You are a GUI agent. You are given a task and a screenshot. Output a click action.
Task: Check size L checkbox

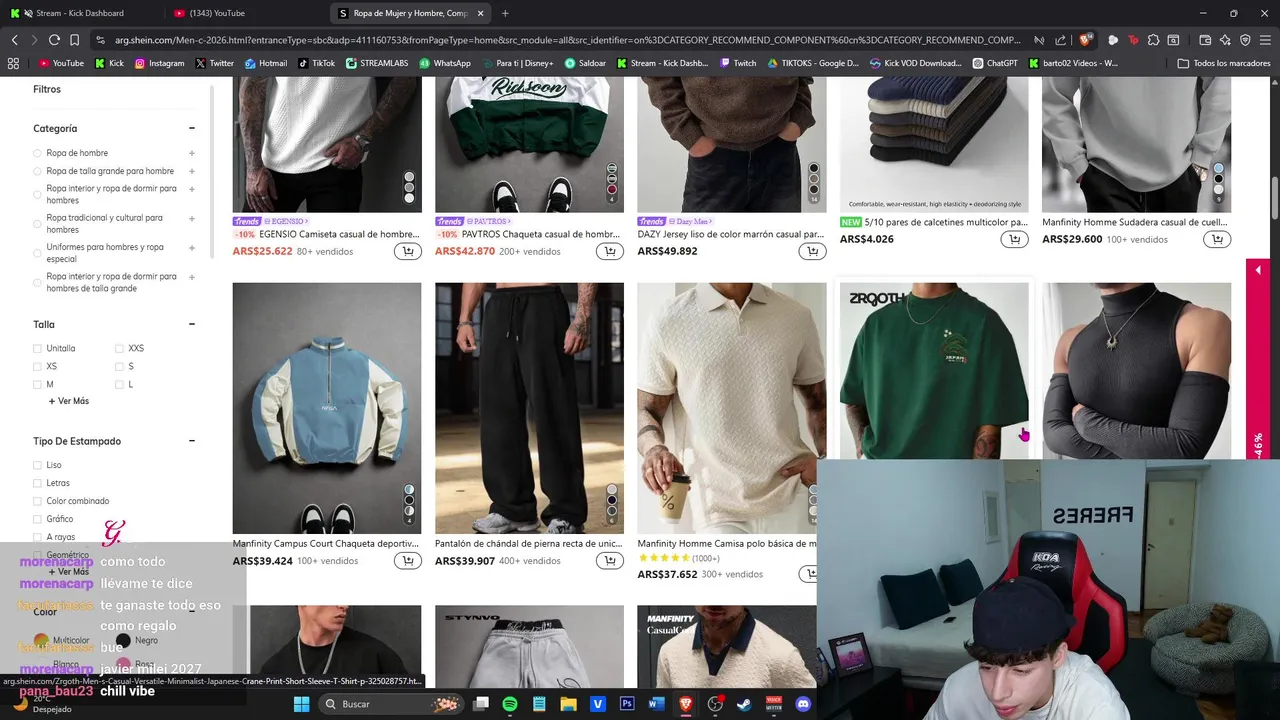coord(119,385)
